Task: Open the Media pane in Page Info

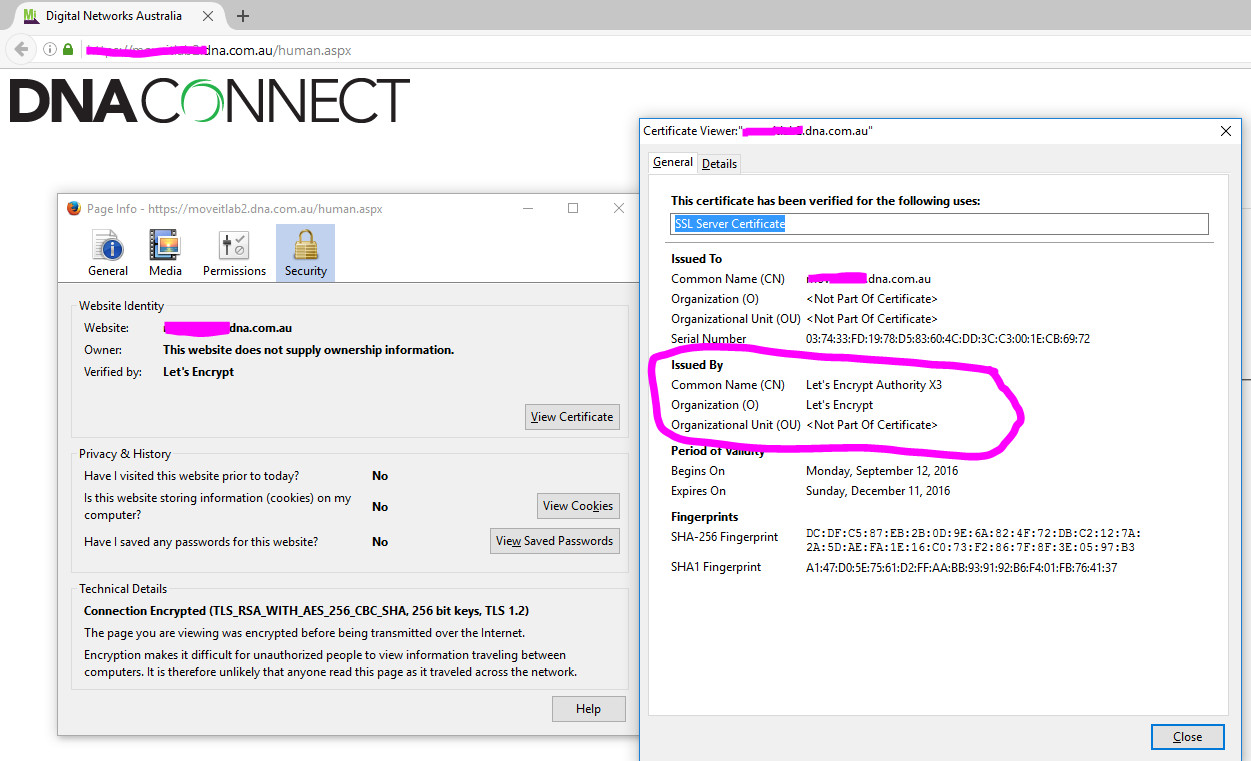Action: tap(165, 253)
